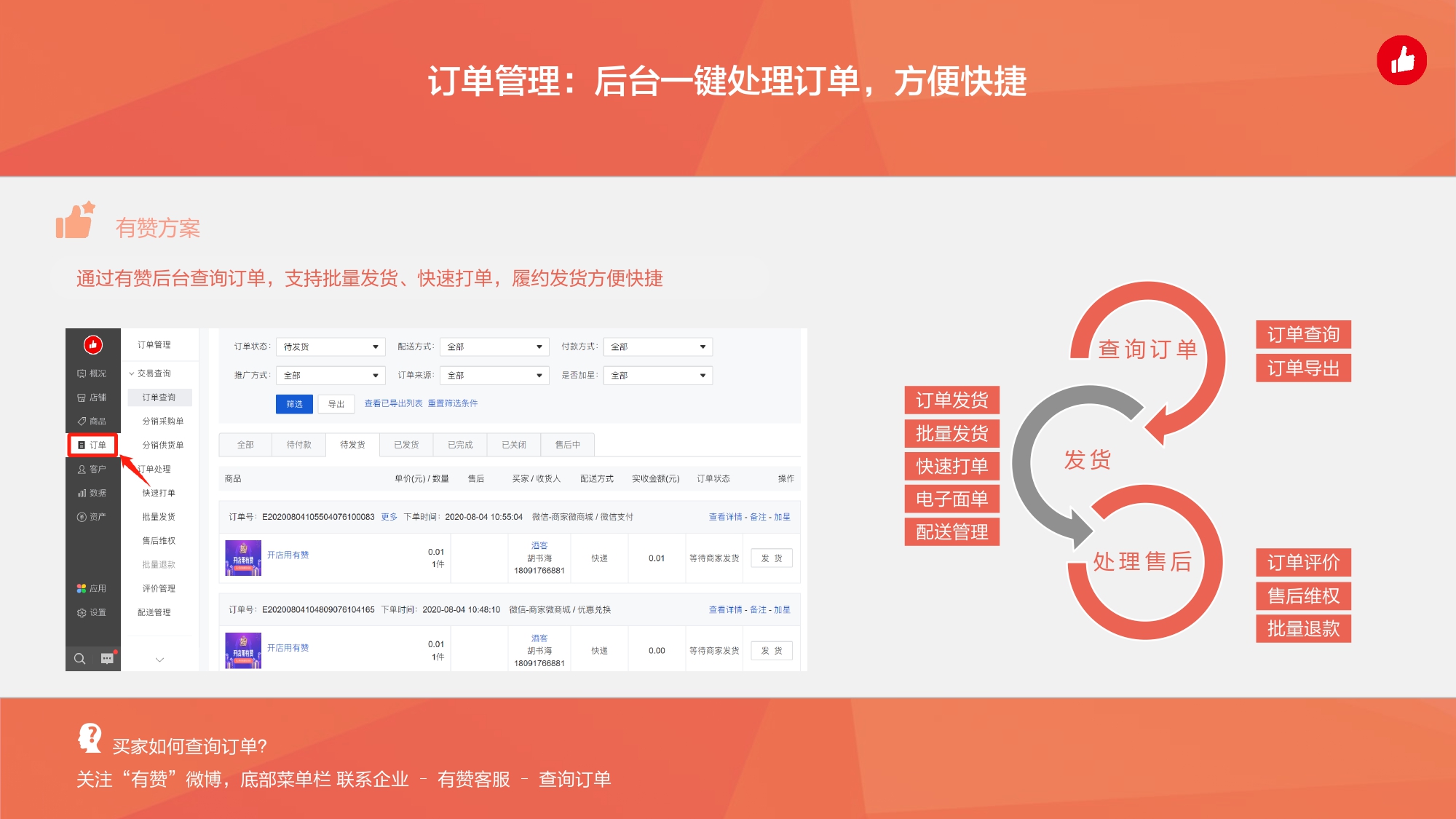
Task: Click product thumbnail in first order
Action: [243, 558]
